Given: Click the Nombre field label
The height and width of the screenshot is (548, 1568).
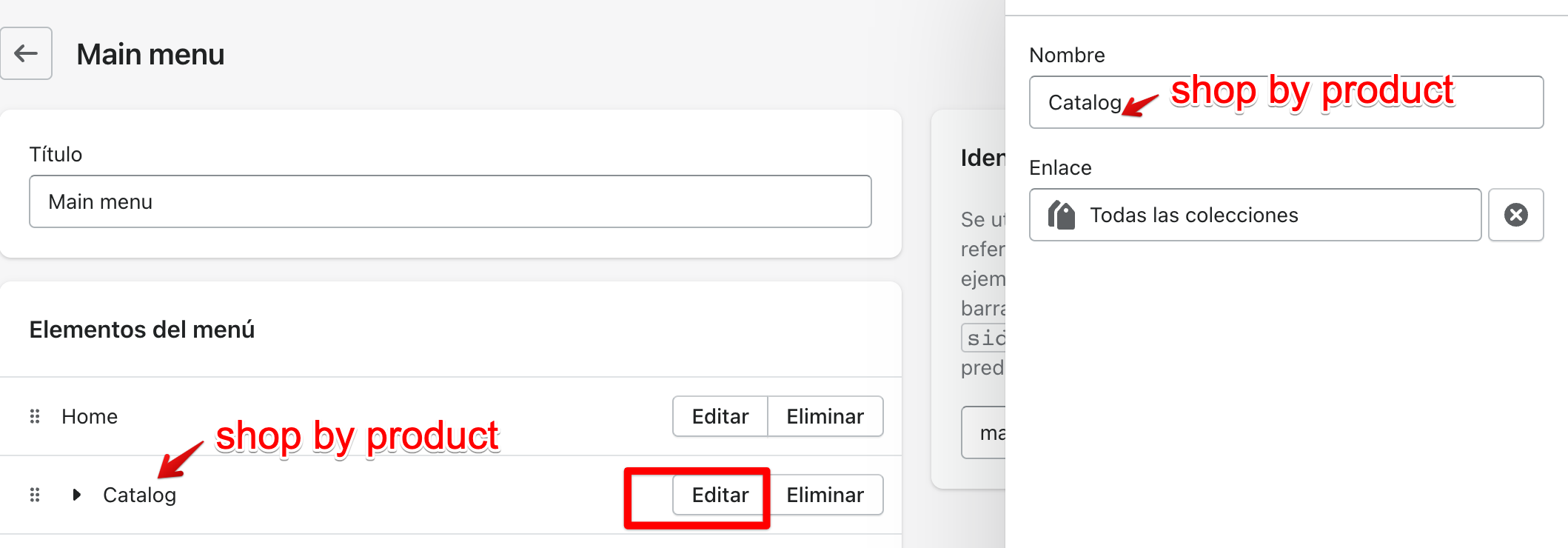Looking at the screenshot, I should (x=1067, y=56).
